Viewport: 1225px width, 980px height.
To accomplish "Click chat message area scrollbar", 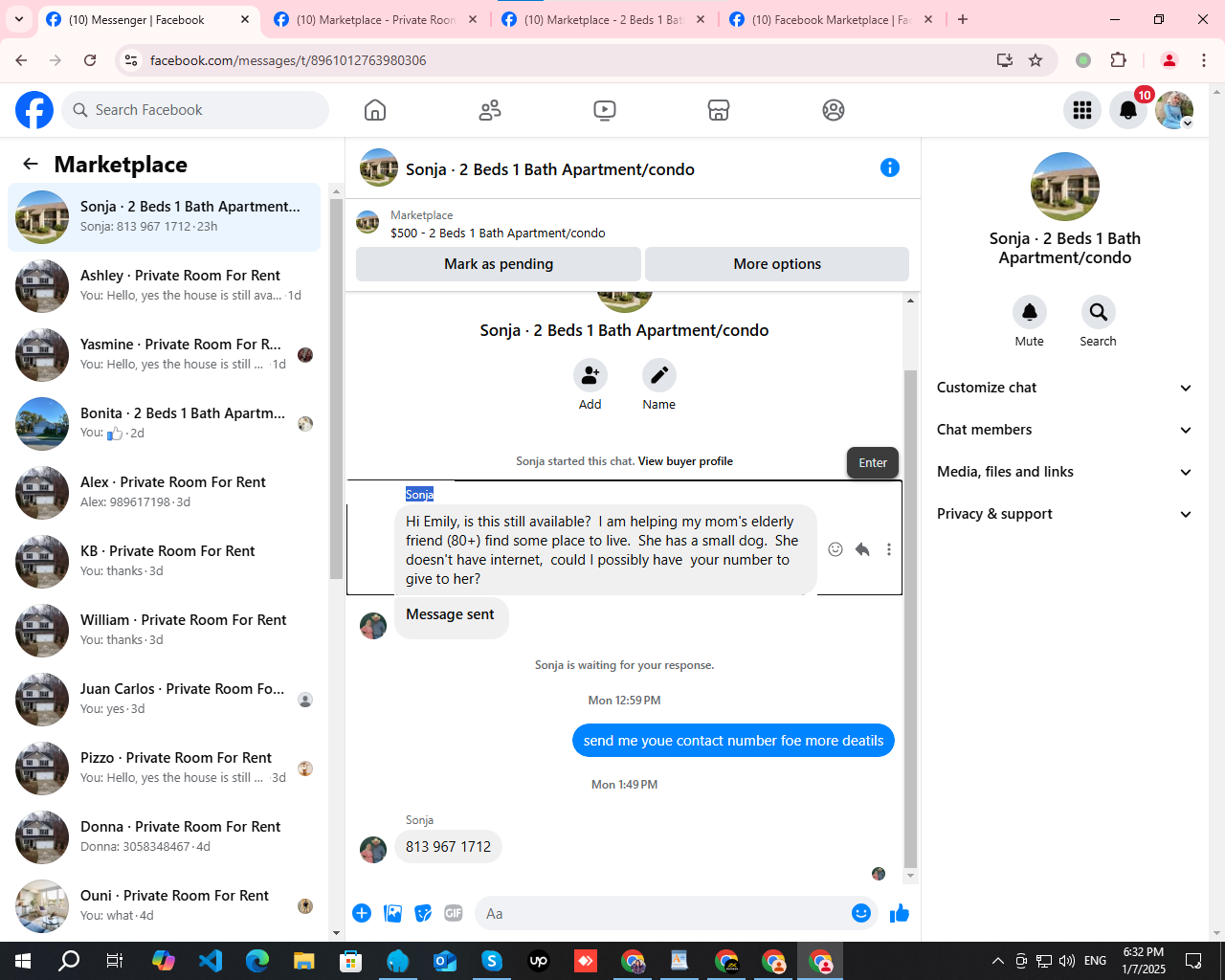I will (910, 617).
